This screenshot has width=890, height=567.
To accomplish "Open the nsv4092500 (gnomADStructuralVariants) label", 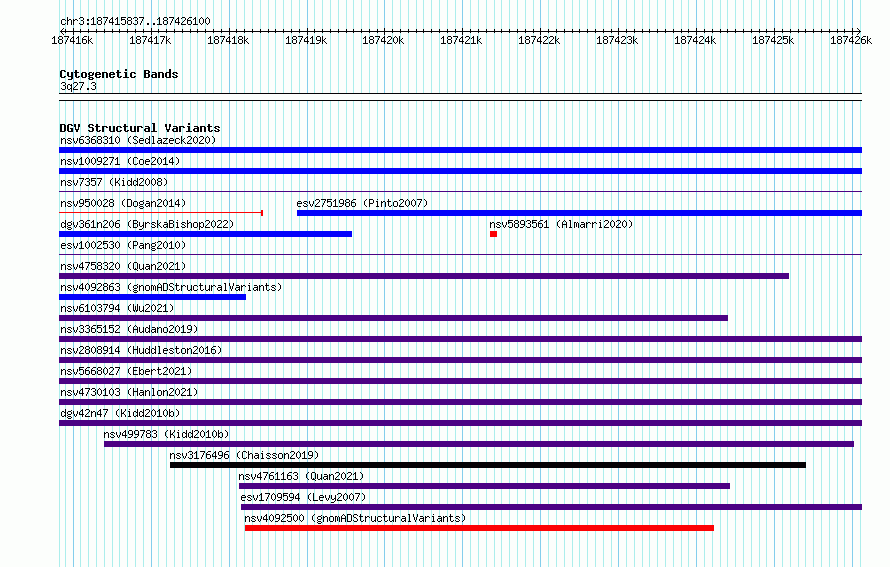I will [355, 518].
